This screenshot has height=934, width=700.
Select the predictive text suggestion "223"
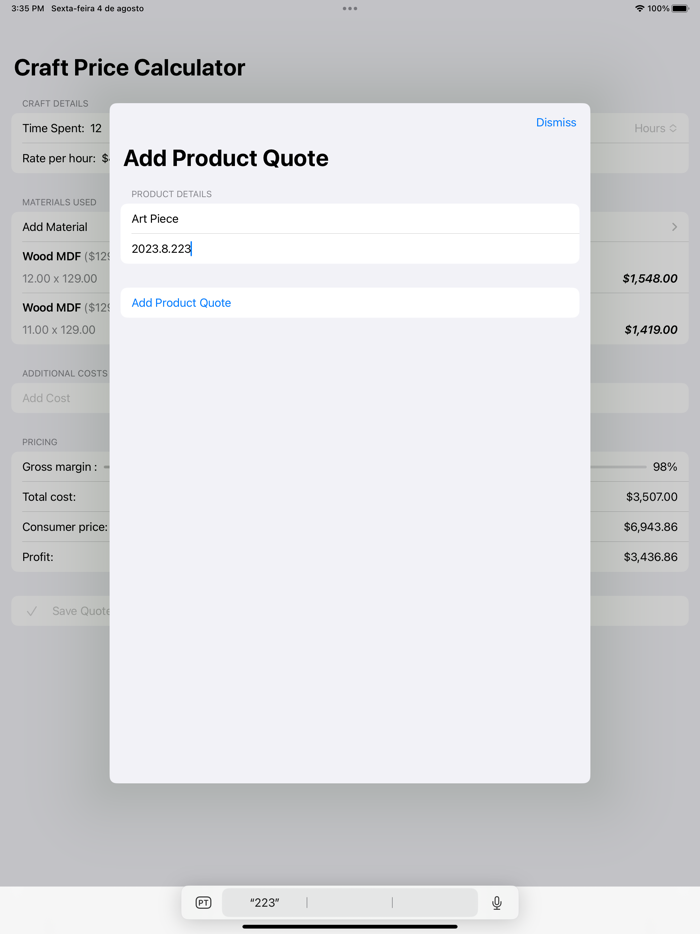263,902
